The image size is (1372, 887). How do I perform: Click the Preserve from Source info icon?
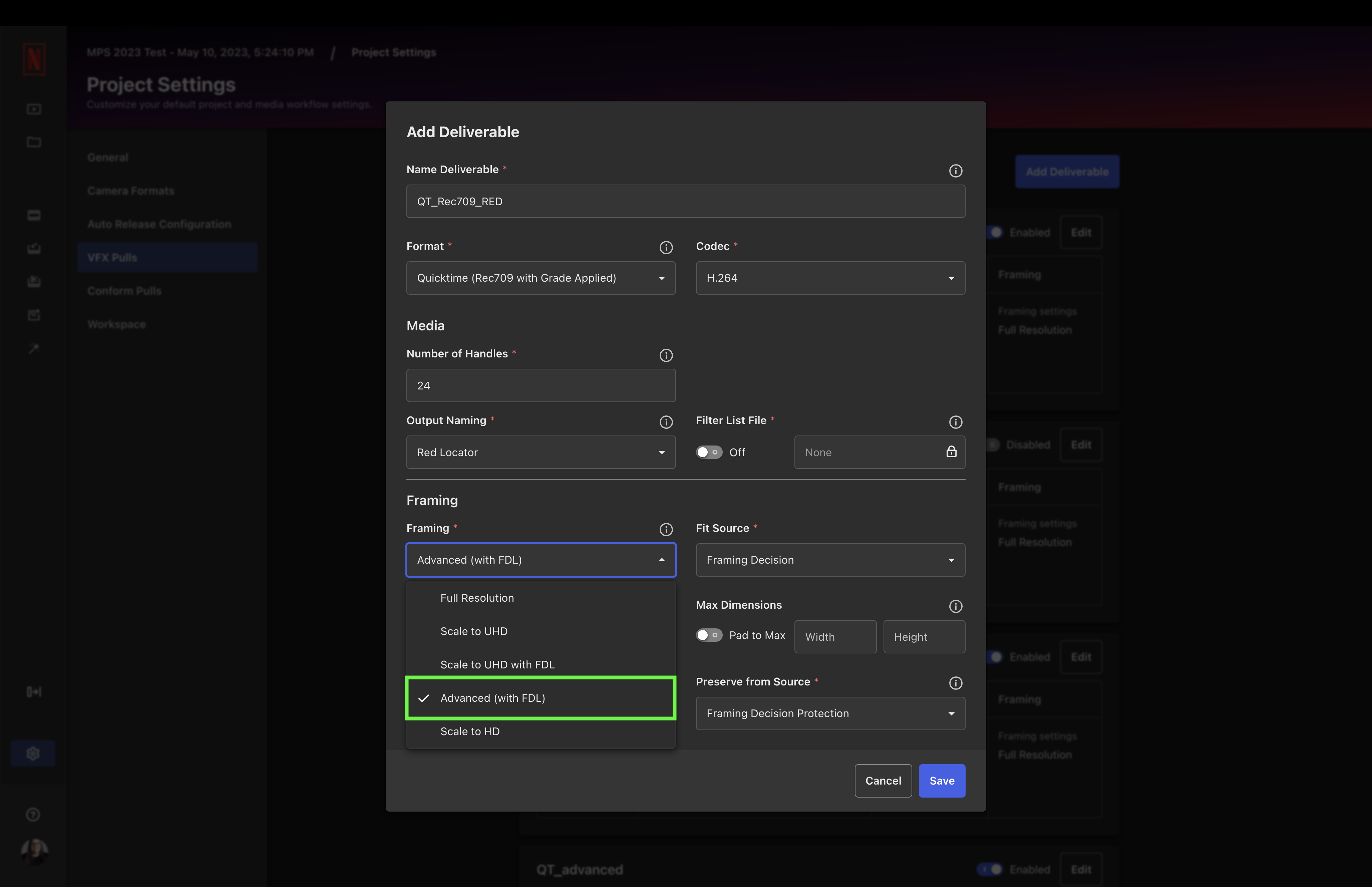click(x=955, y=682)
